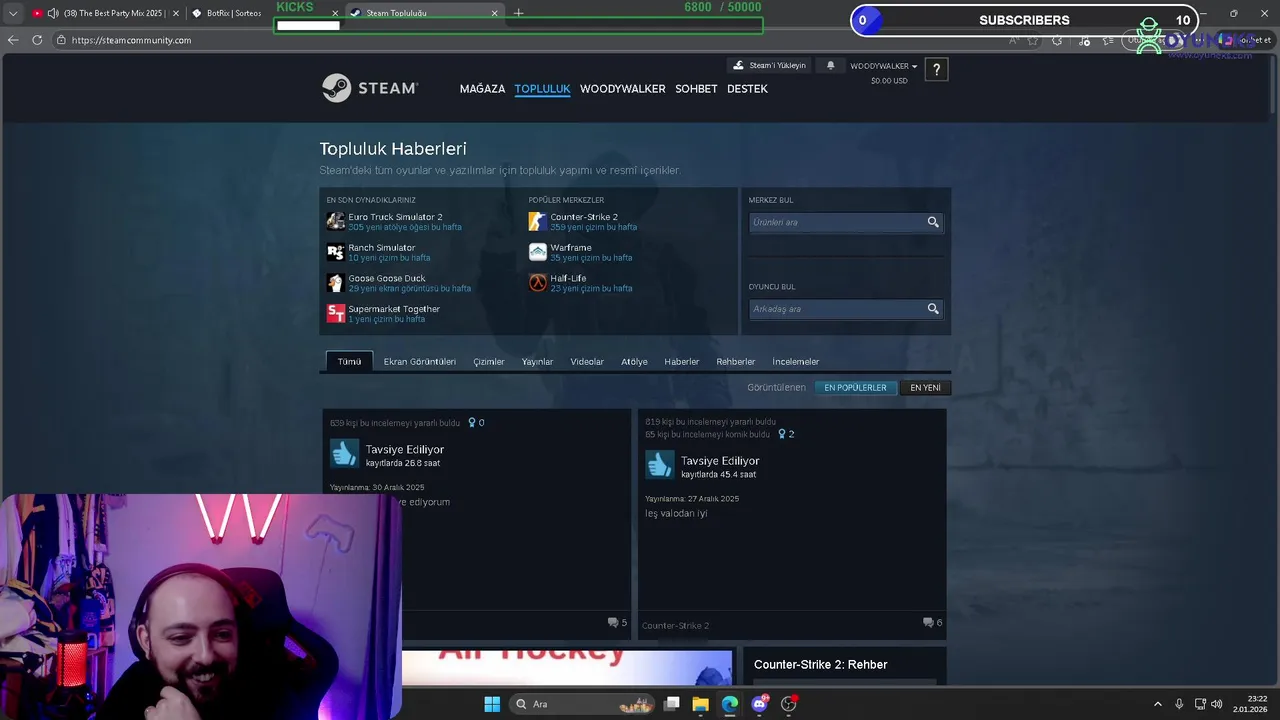Screen dimensions: 1280x720
Task: Reload the page with the refresh icon
Action: 37,40
